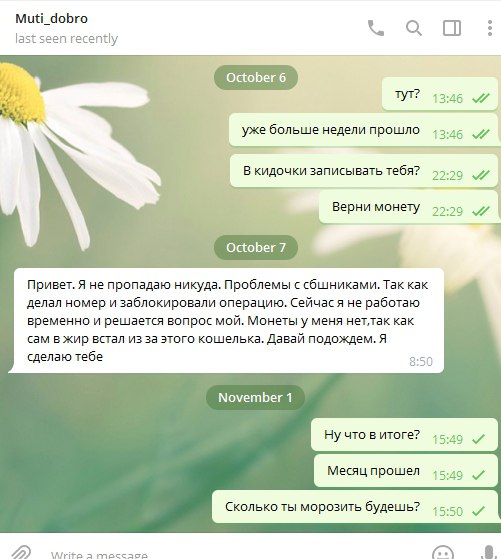The width and height of the screenshot is (501, 559).
Task: Select the message 'Ну что в итоге?'
Action: (404, 435)
